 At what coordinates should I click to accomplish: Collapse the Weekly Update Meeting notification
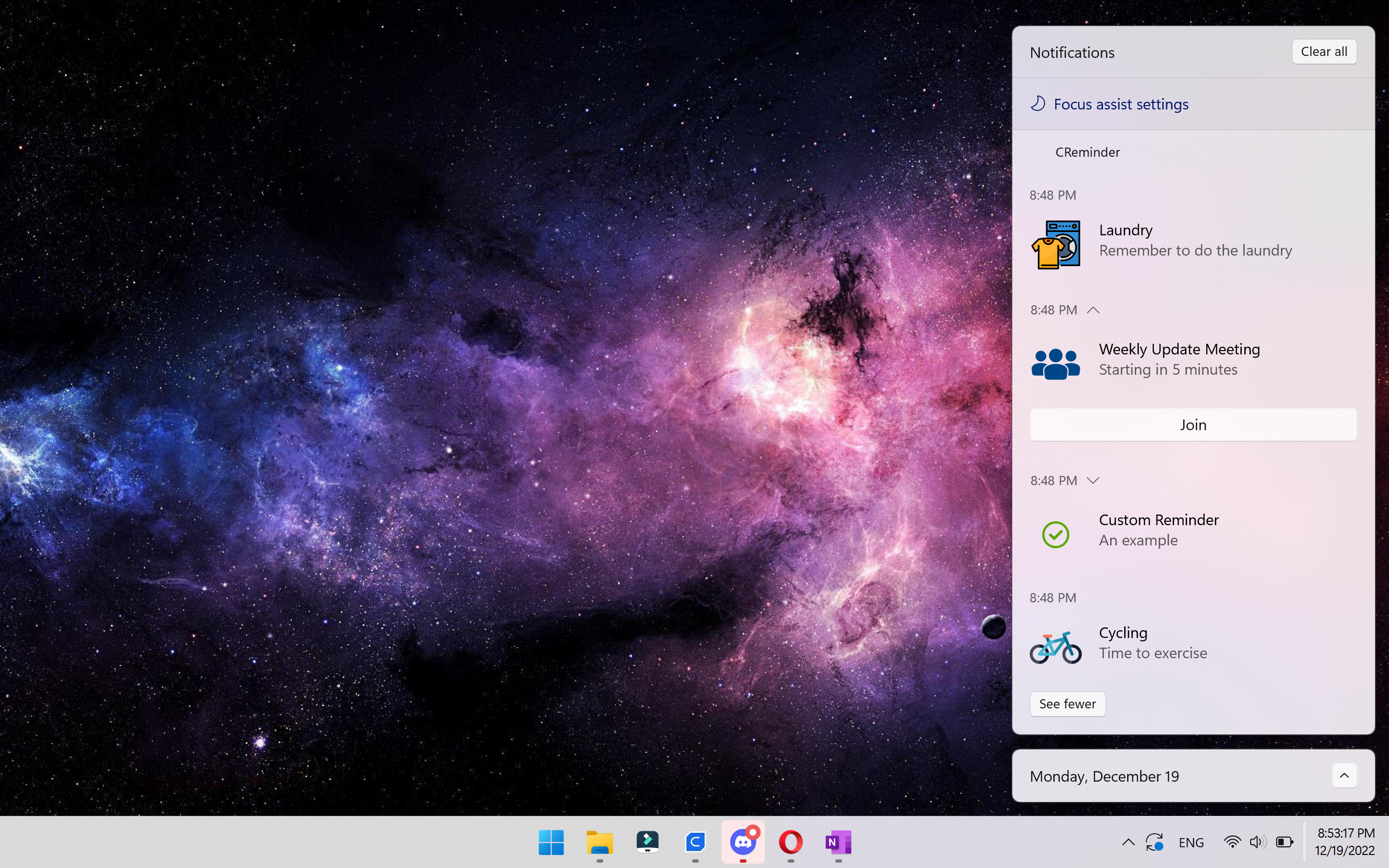[1093, 310]
